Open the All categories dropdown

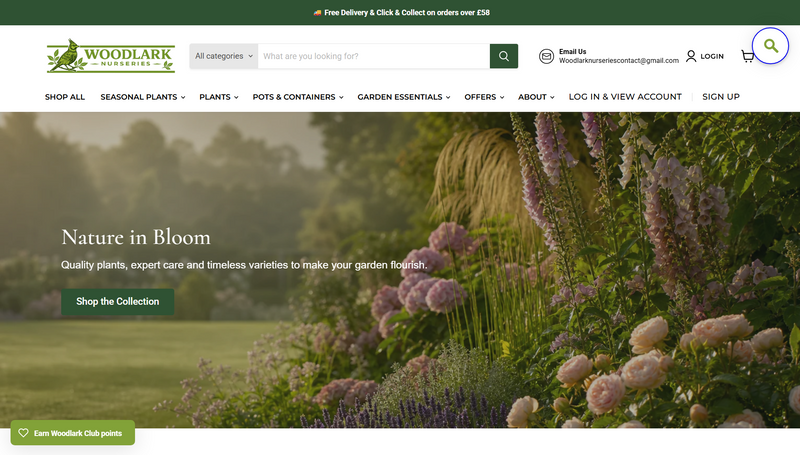pos(223,56)
